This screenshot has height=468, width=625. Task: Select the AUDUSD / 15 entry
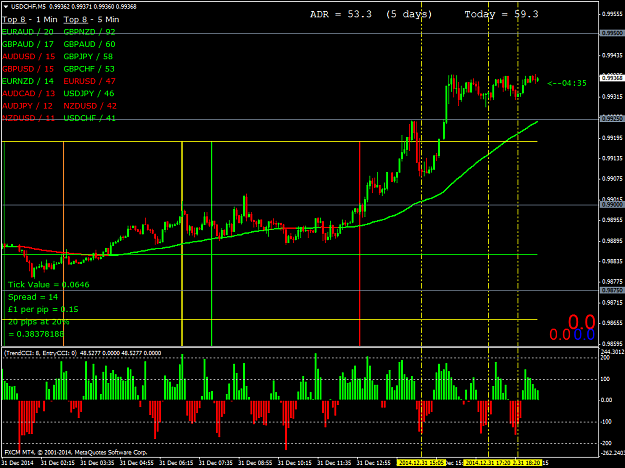click(x=29, y=57)
